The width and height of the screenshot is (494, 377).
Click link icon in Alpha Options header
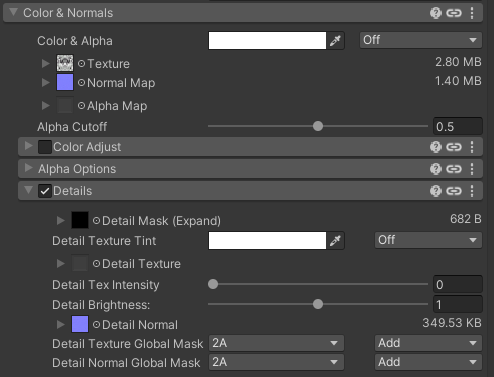pos(454,169)
